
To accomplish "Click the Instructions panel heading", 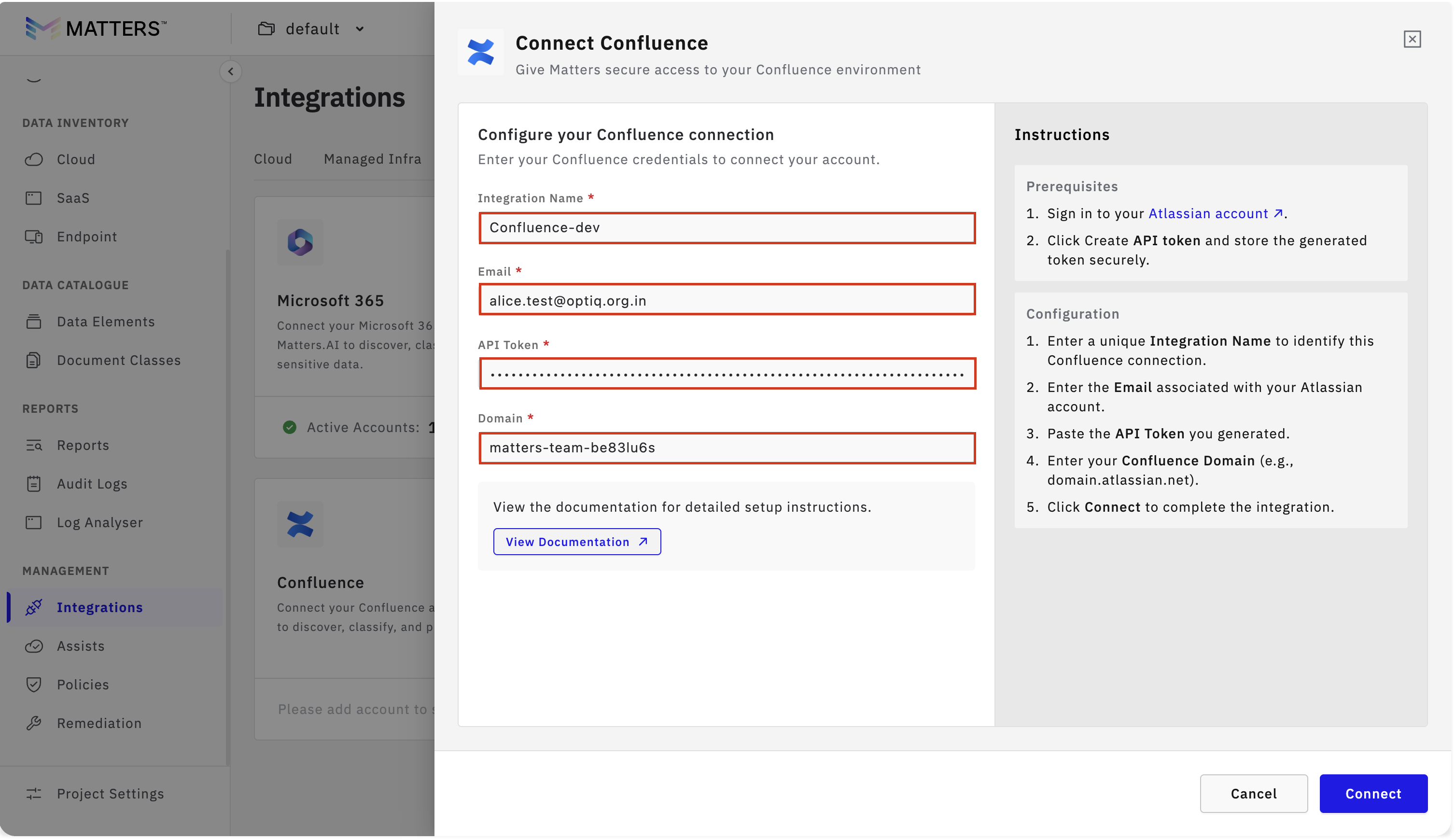I will [x=1062, y=134].
